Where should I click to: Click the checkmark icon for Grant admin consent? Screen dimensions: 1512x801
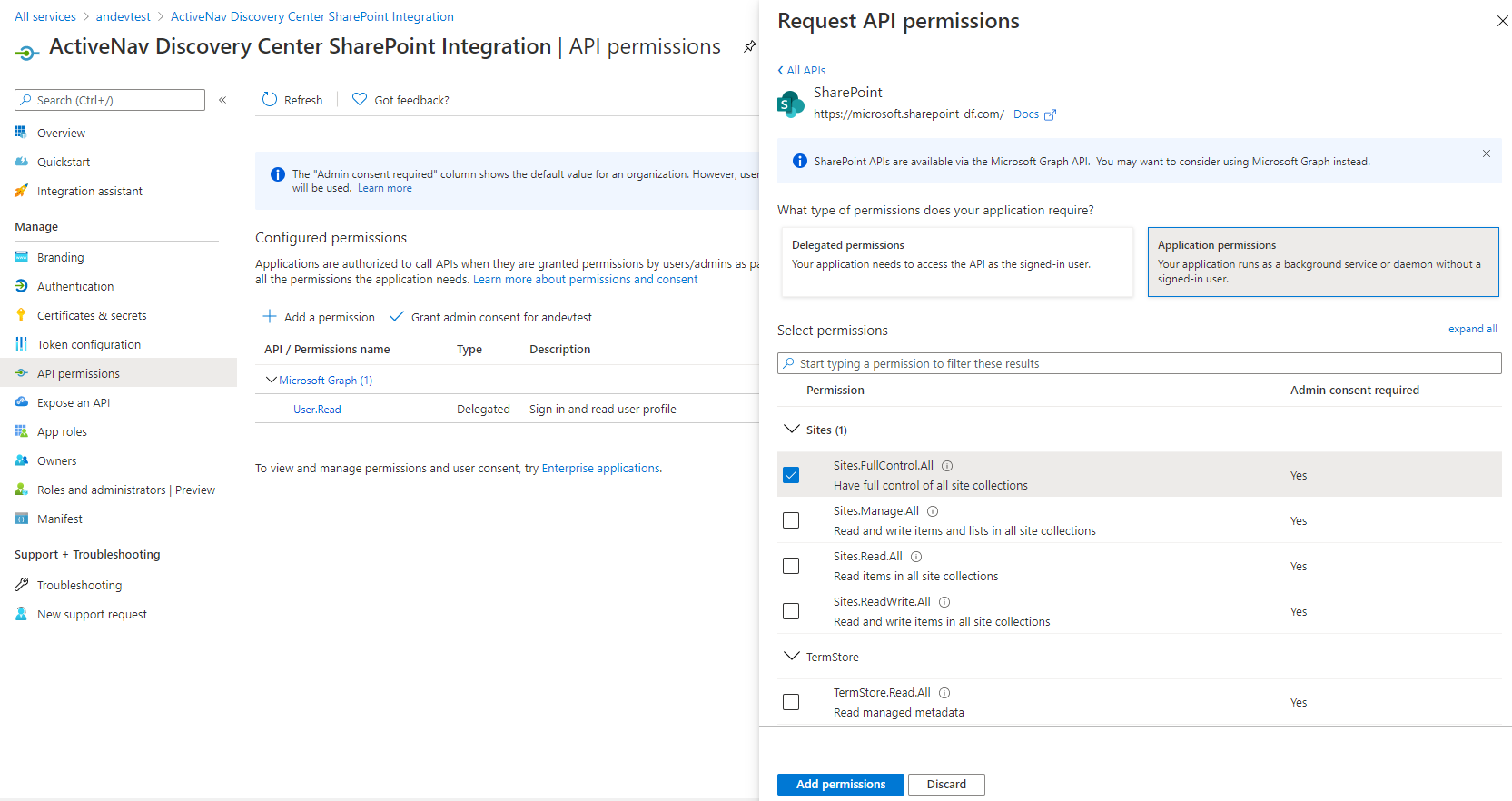click(397, 316)
